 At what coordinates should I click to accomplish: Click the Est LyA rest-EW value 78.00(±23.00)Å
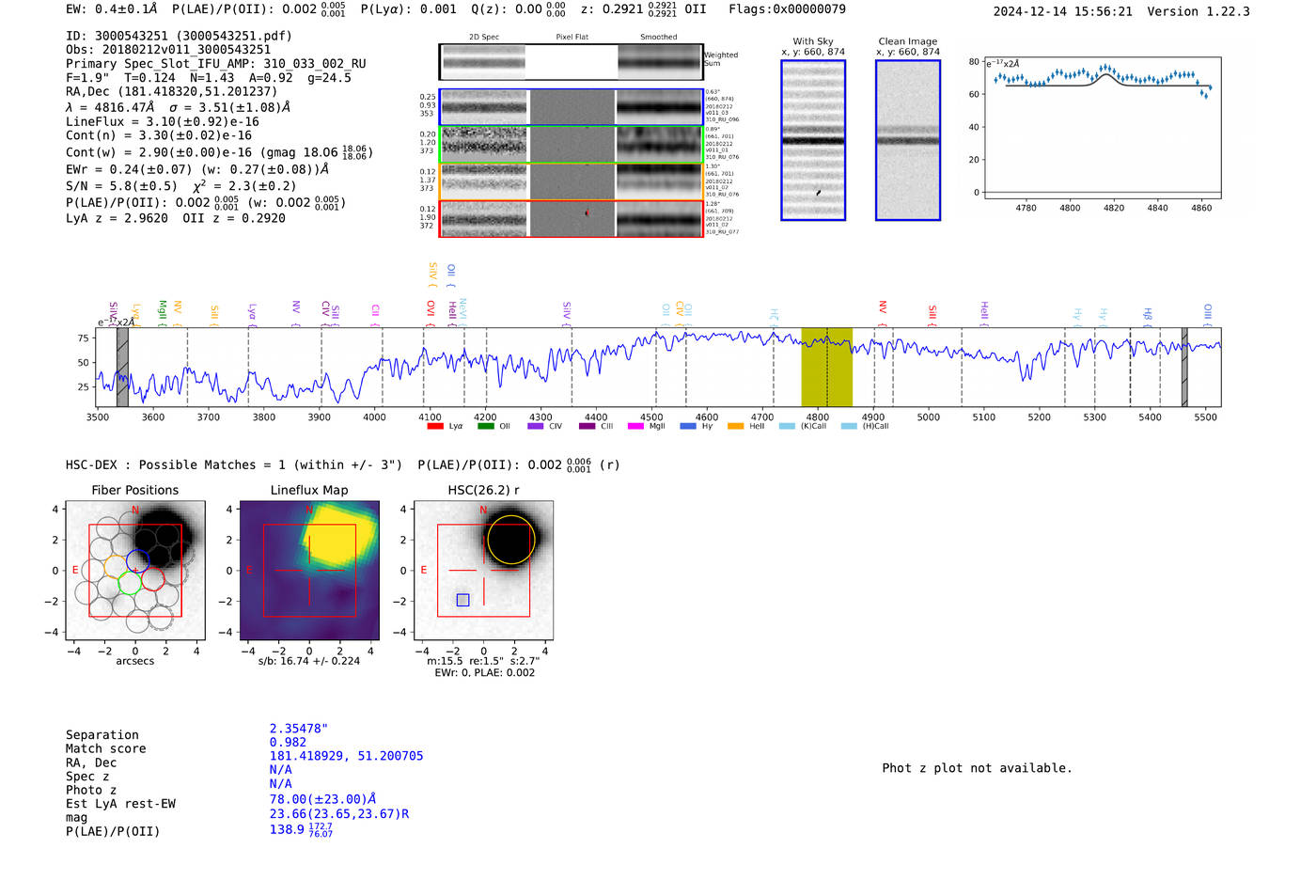(x=323, y=799)
